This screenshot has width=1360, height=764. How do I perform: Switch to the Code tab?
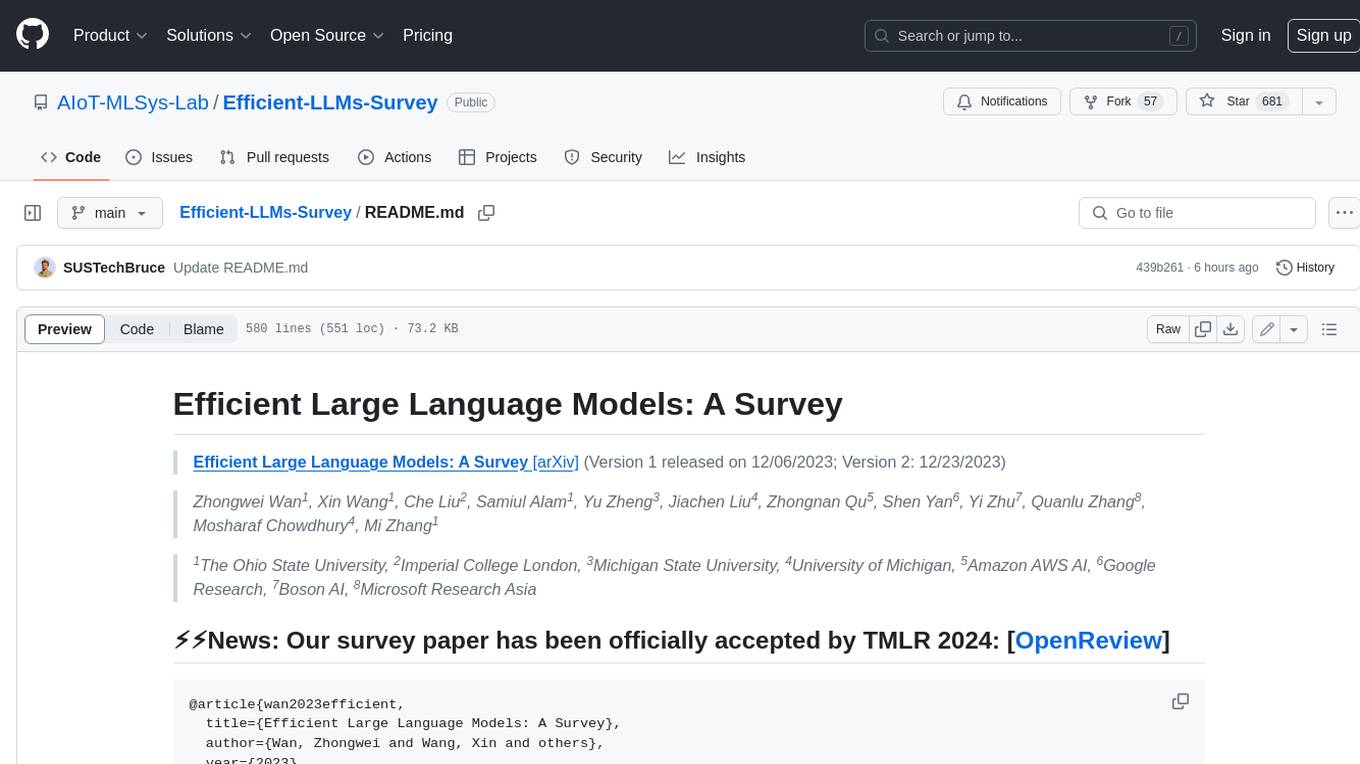(71, 157)
